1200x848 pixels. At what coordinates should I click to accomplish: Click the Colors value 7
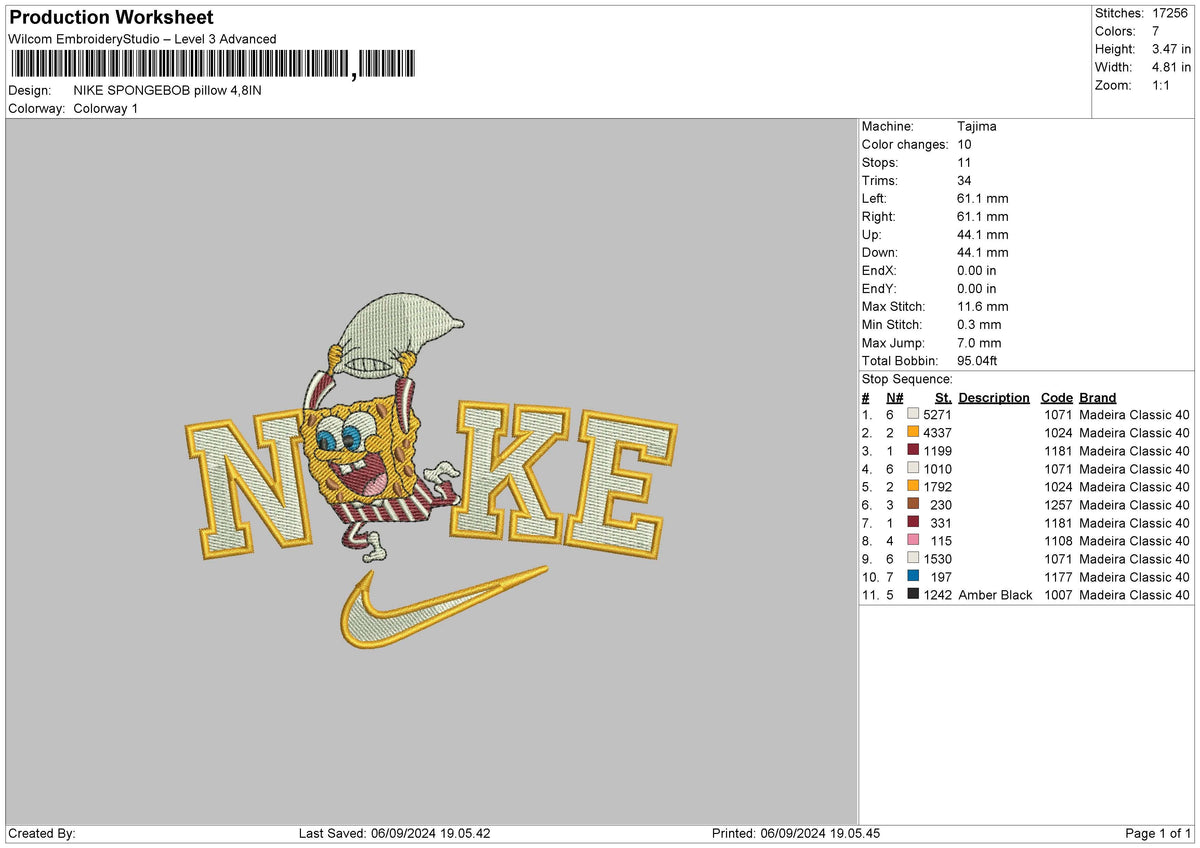[x=1156, y=31]
